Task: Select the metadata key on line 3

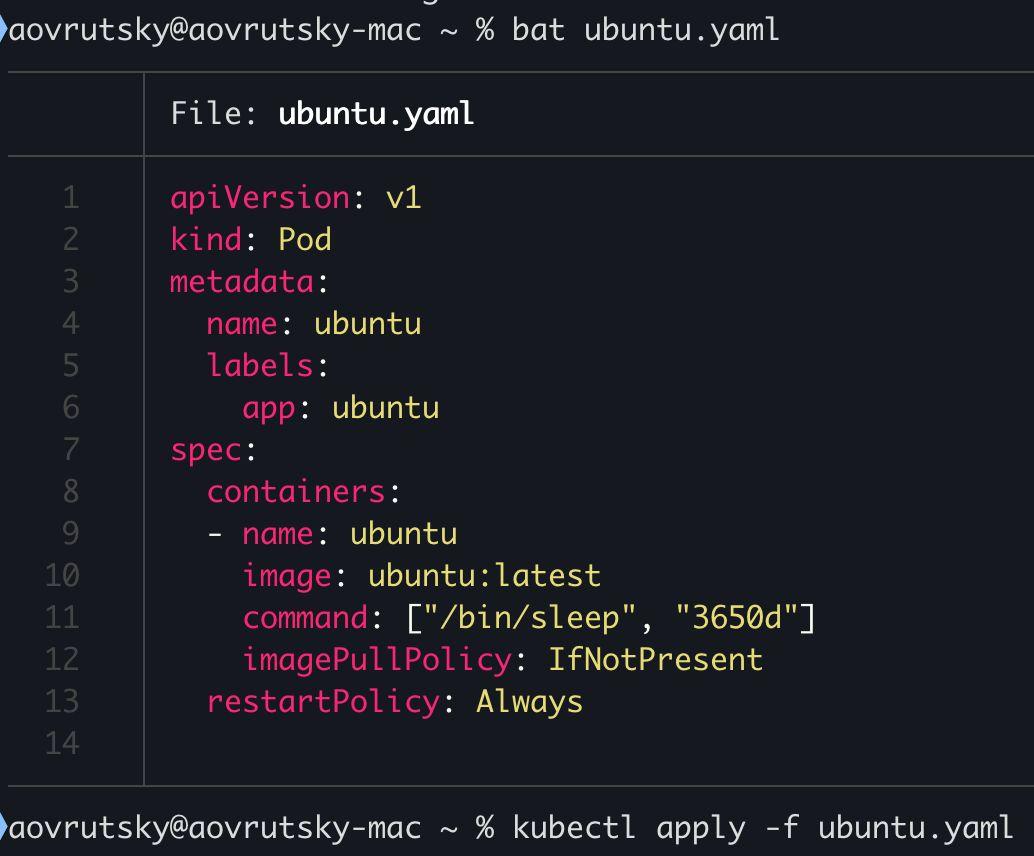Action: coord(240,281)
